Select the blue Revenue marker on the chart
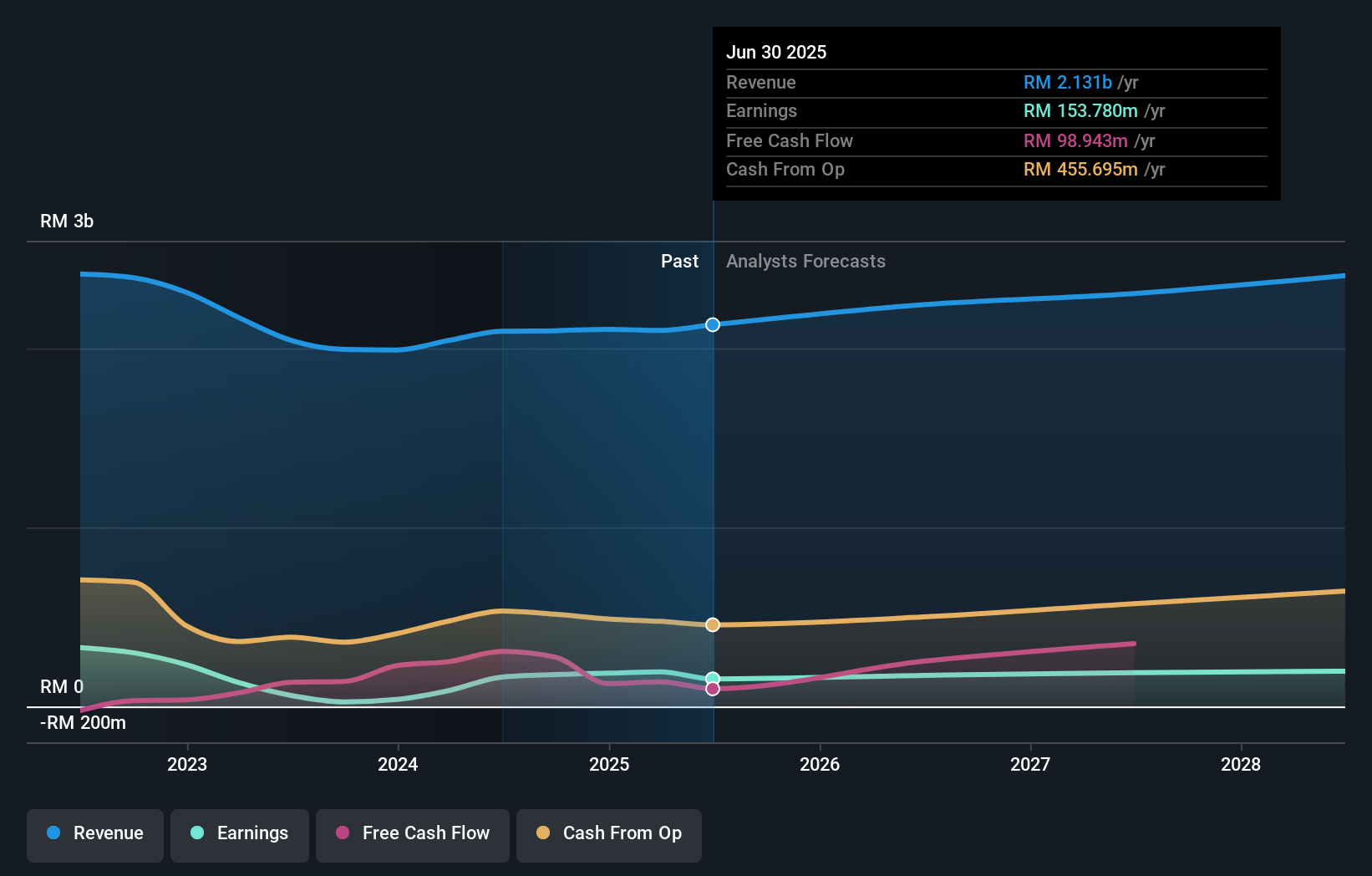The width and height of the screenshot is (1372, 876). tap(712, 324)
